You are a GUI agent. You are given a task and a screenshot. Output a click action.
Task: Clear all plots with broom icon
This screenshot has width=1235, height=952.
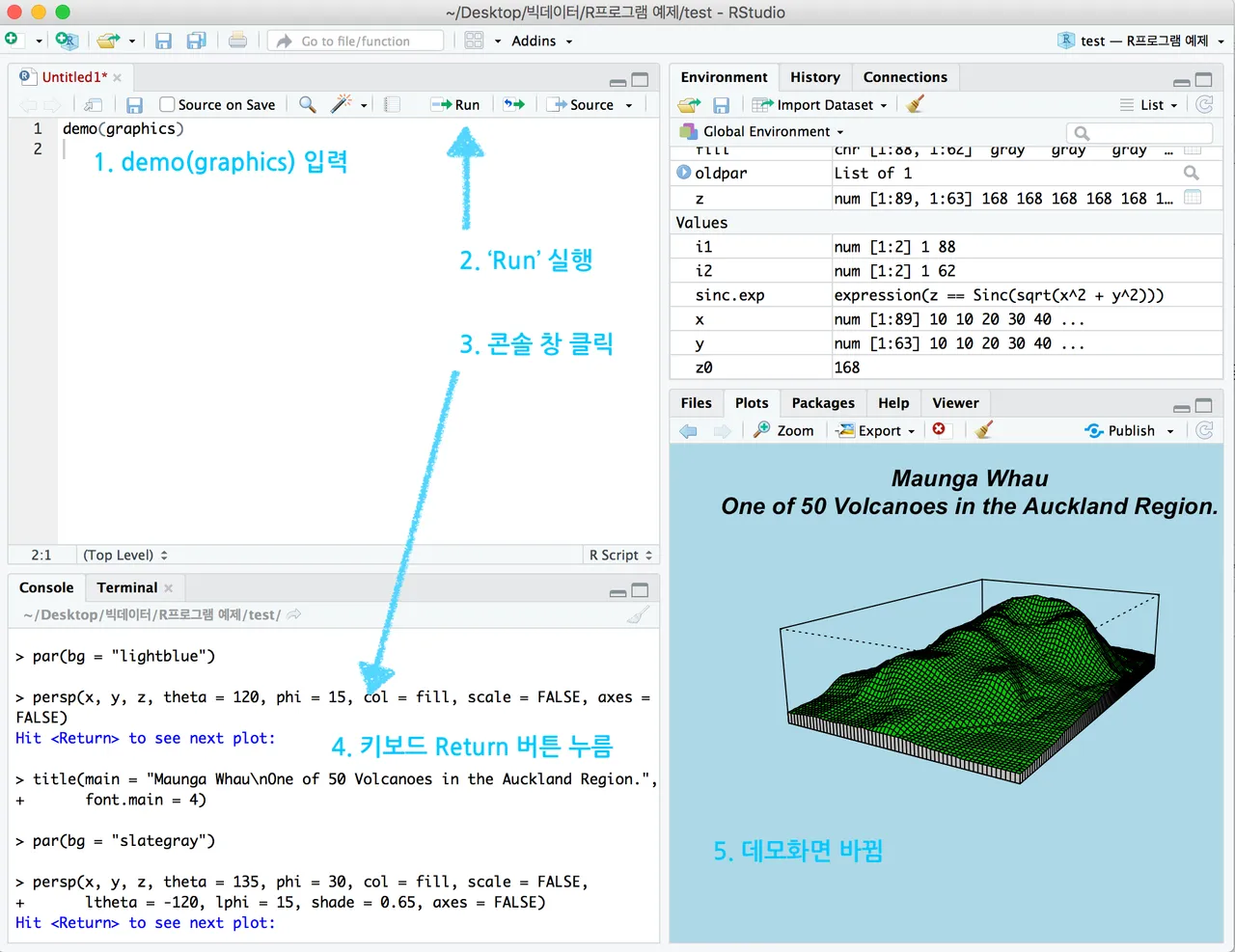pos(984,430)
